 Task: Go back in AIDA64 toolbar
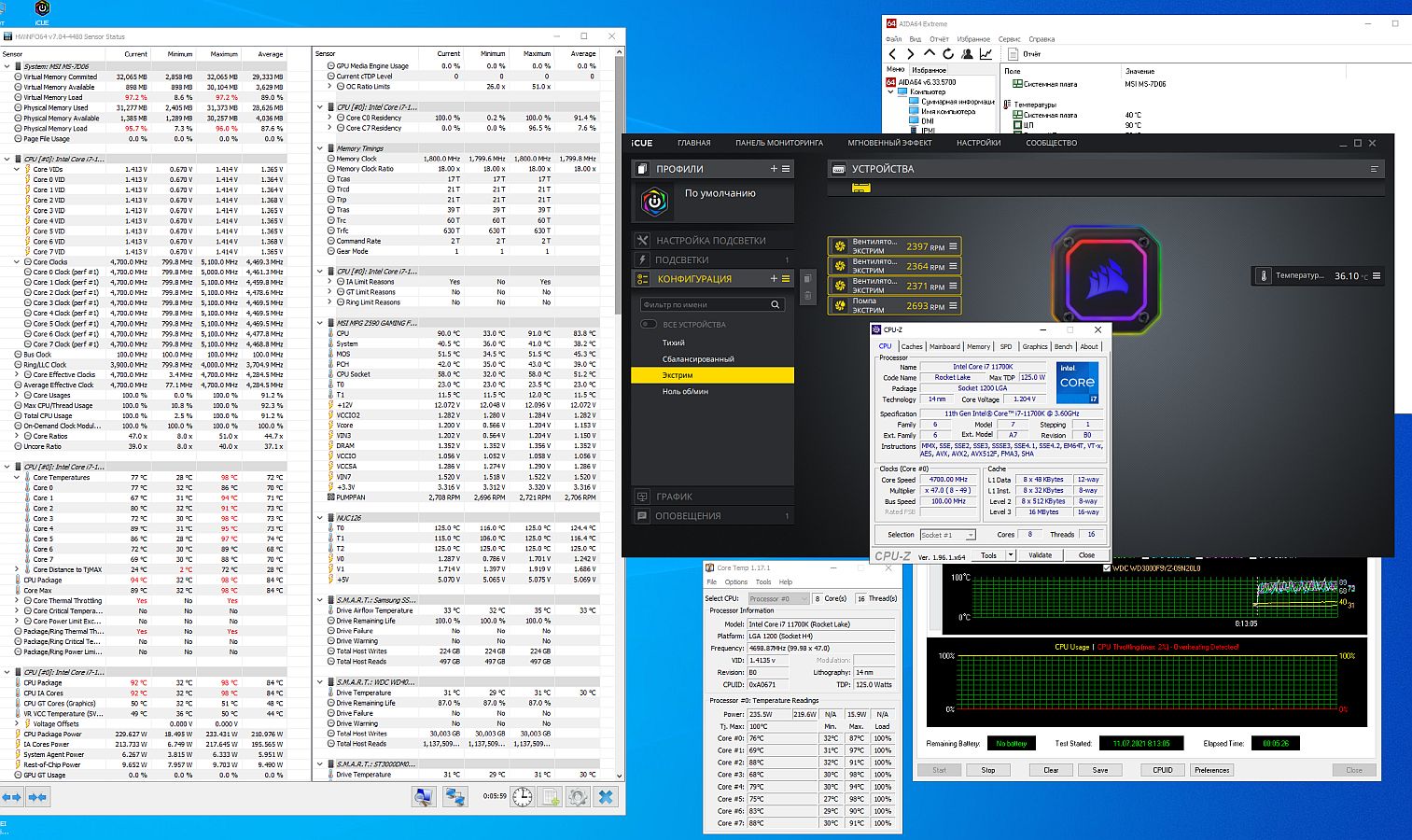pos(892,54)
